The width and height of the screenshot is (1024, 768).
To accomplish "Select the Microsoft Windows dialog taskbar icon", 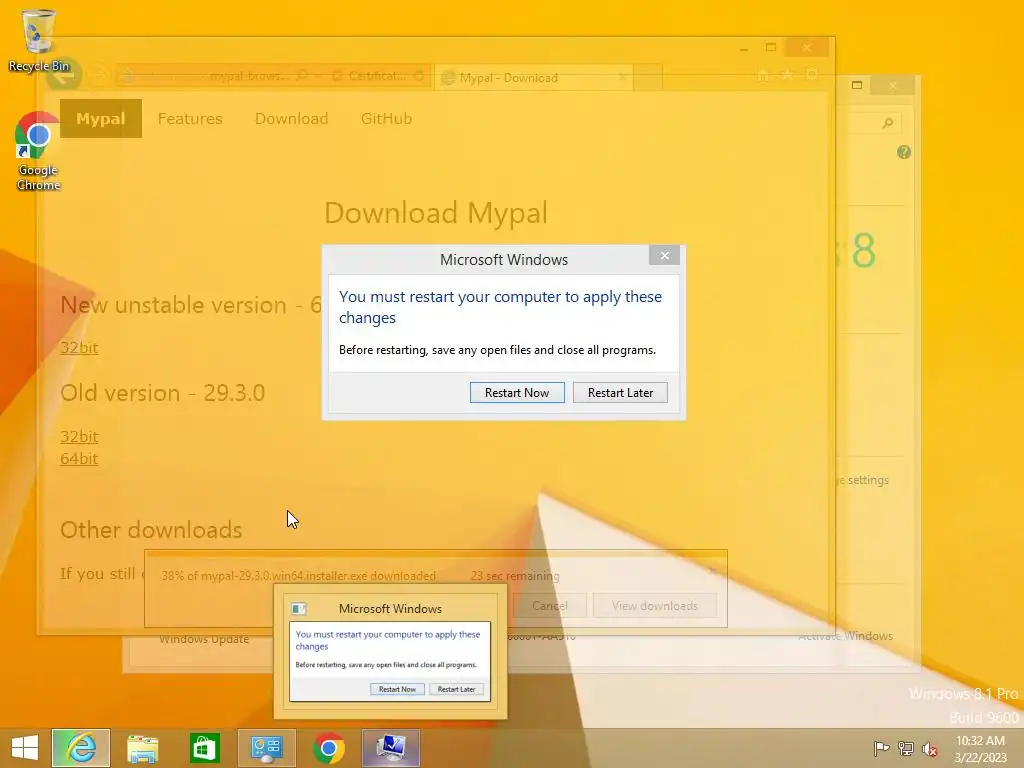I will [x=391, y=748].
